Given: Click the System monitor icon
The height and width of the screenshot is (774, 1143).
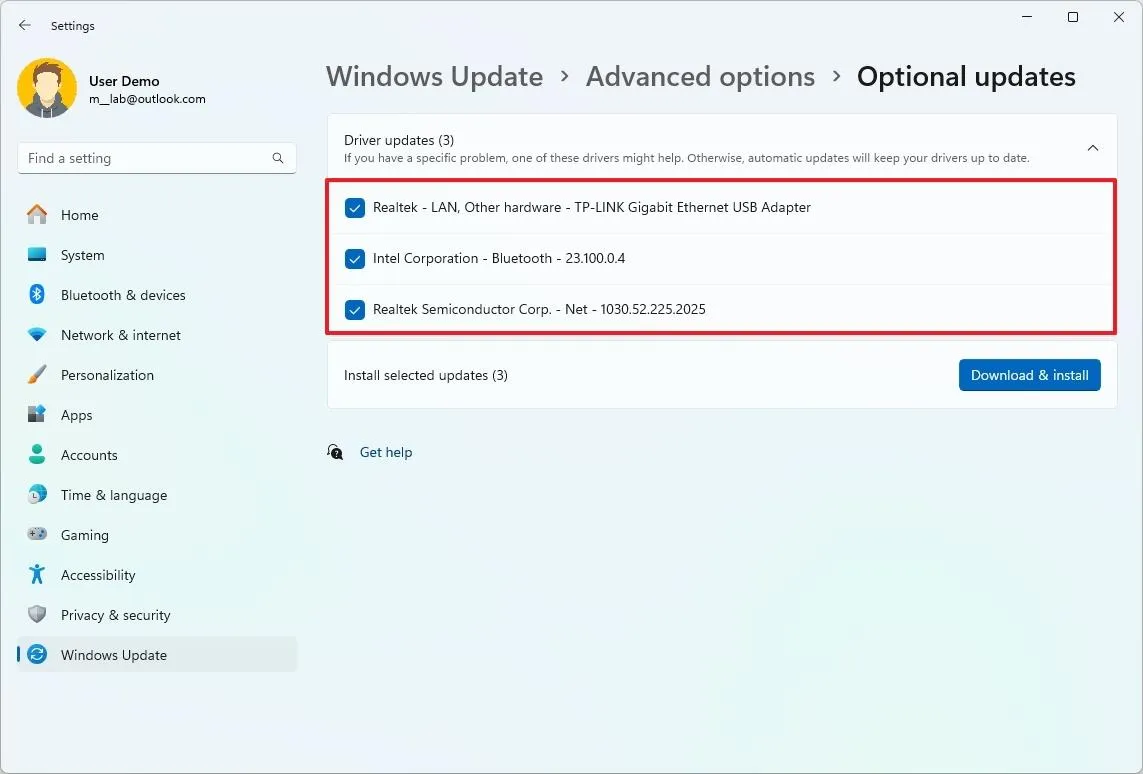Looking at the screenshot, I should (37, 255).
